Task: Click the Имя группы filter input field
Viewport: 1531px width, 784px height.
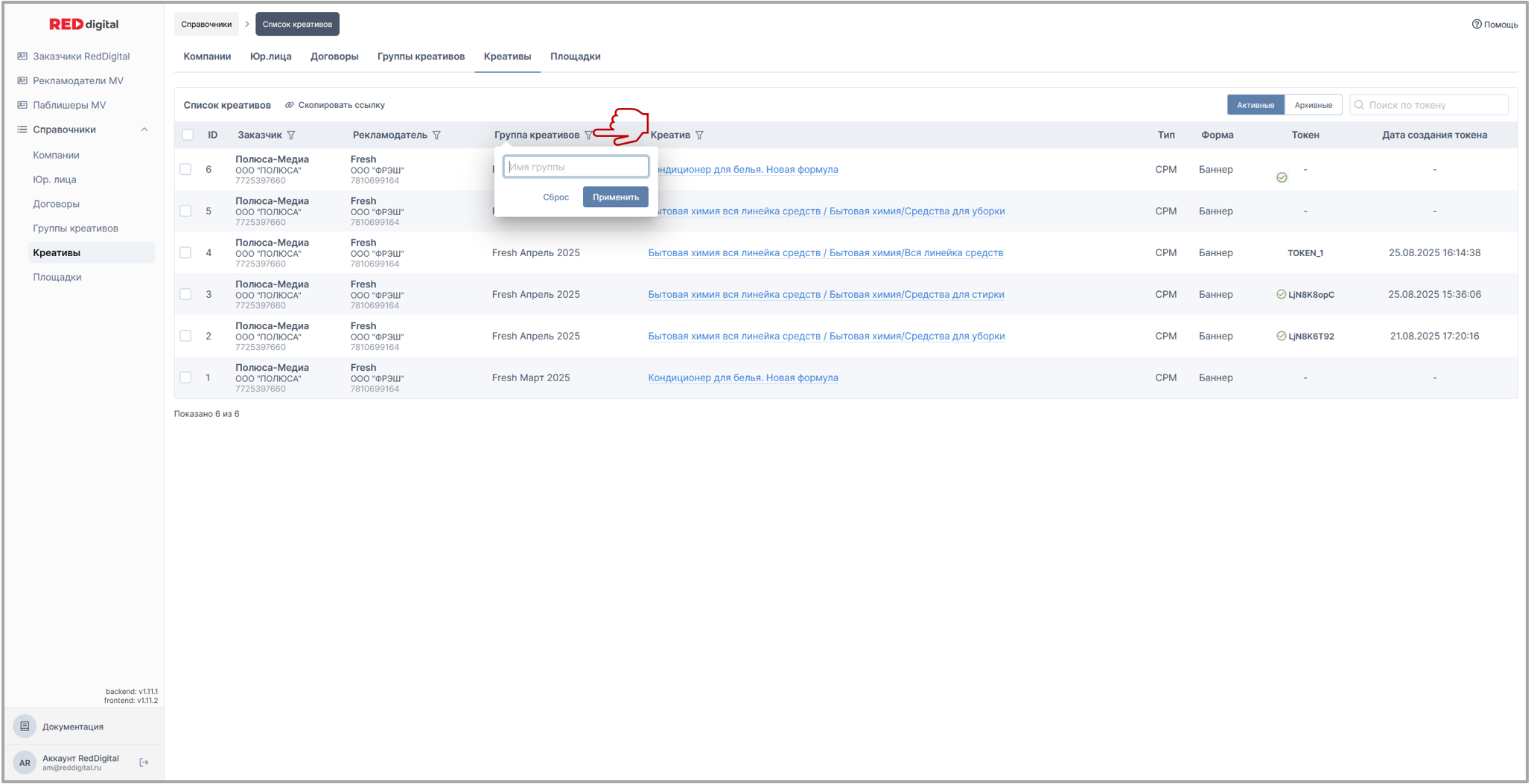Action: 576,167
